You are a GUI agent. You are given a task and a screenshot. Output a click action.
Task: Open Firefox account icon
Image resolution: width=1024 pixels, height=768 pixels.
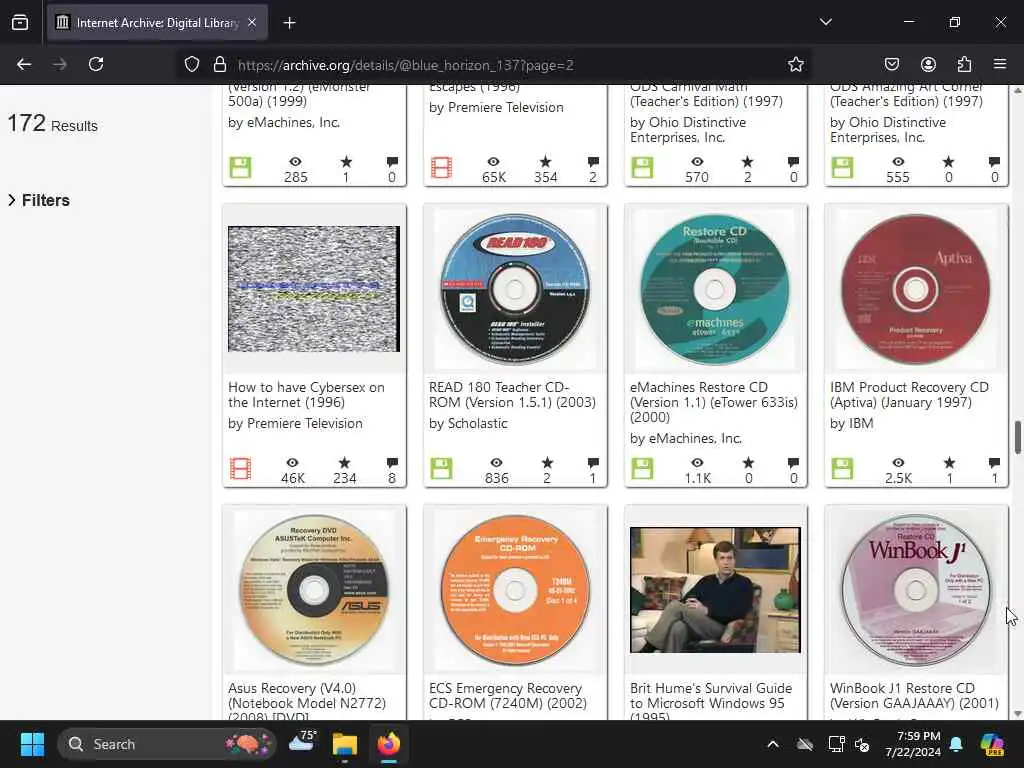928,64
